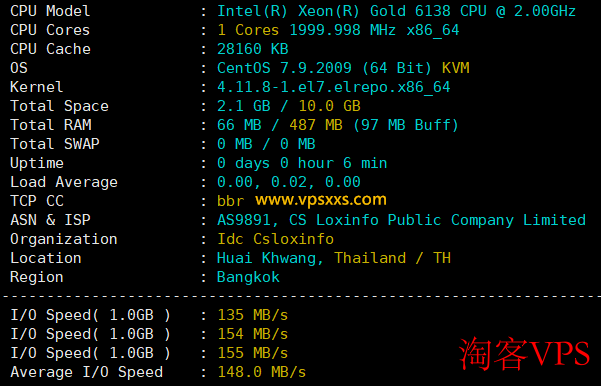Select the CPU Model value Intel Xeon Gold 6138
Screen dimensions: 601x386
[396, 11]
